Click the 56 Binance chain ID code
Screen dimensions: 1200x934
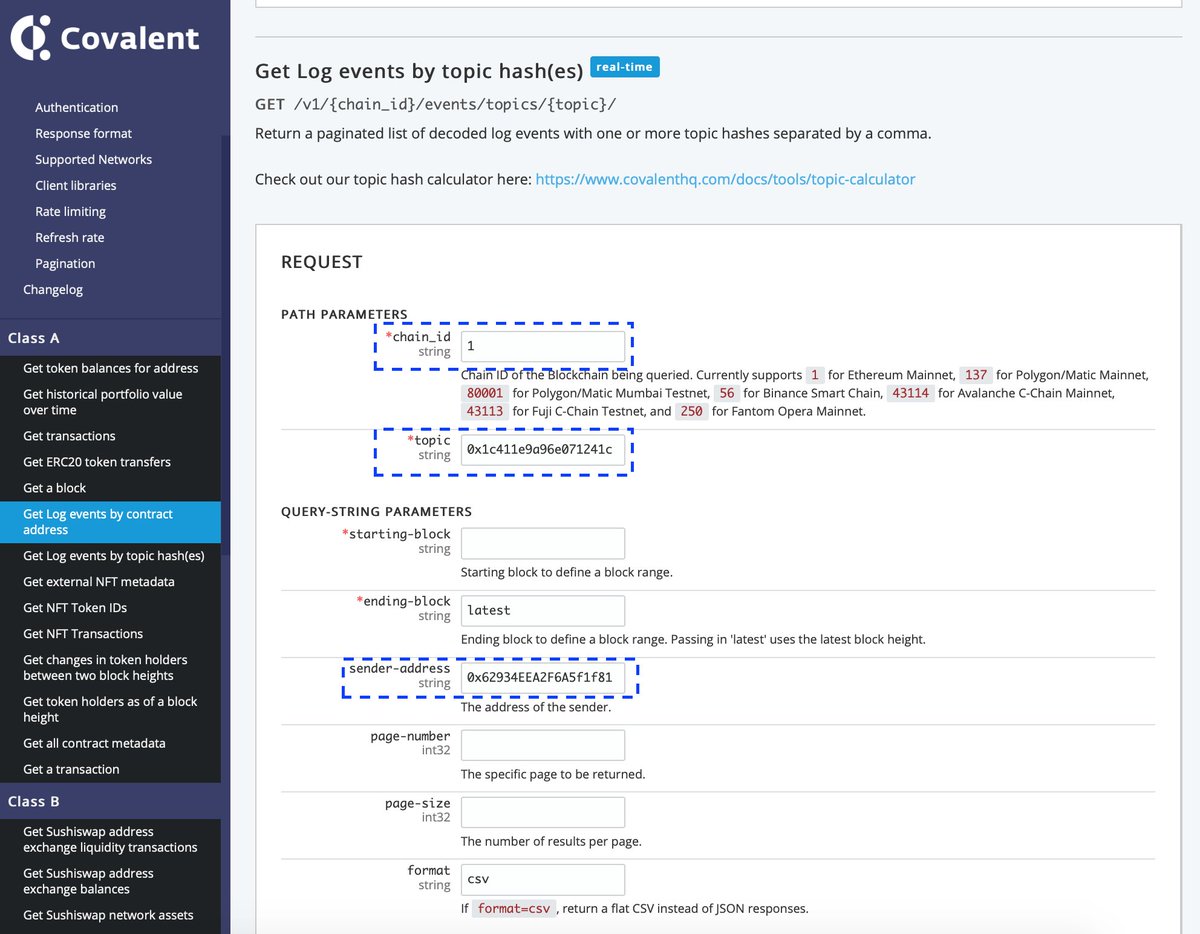(x=727, y=393)
